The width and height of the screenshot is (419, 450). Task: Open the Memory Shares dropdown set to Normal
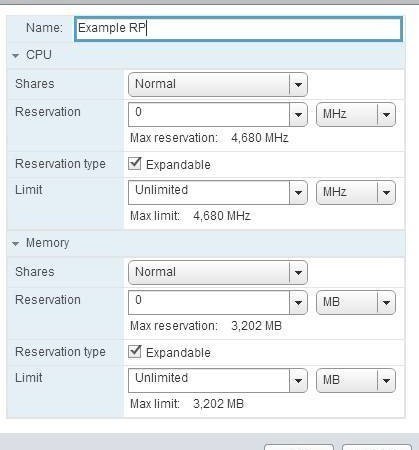pos(218,273)
